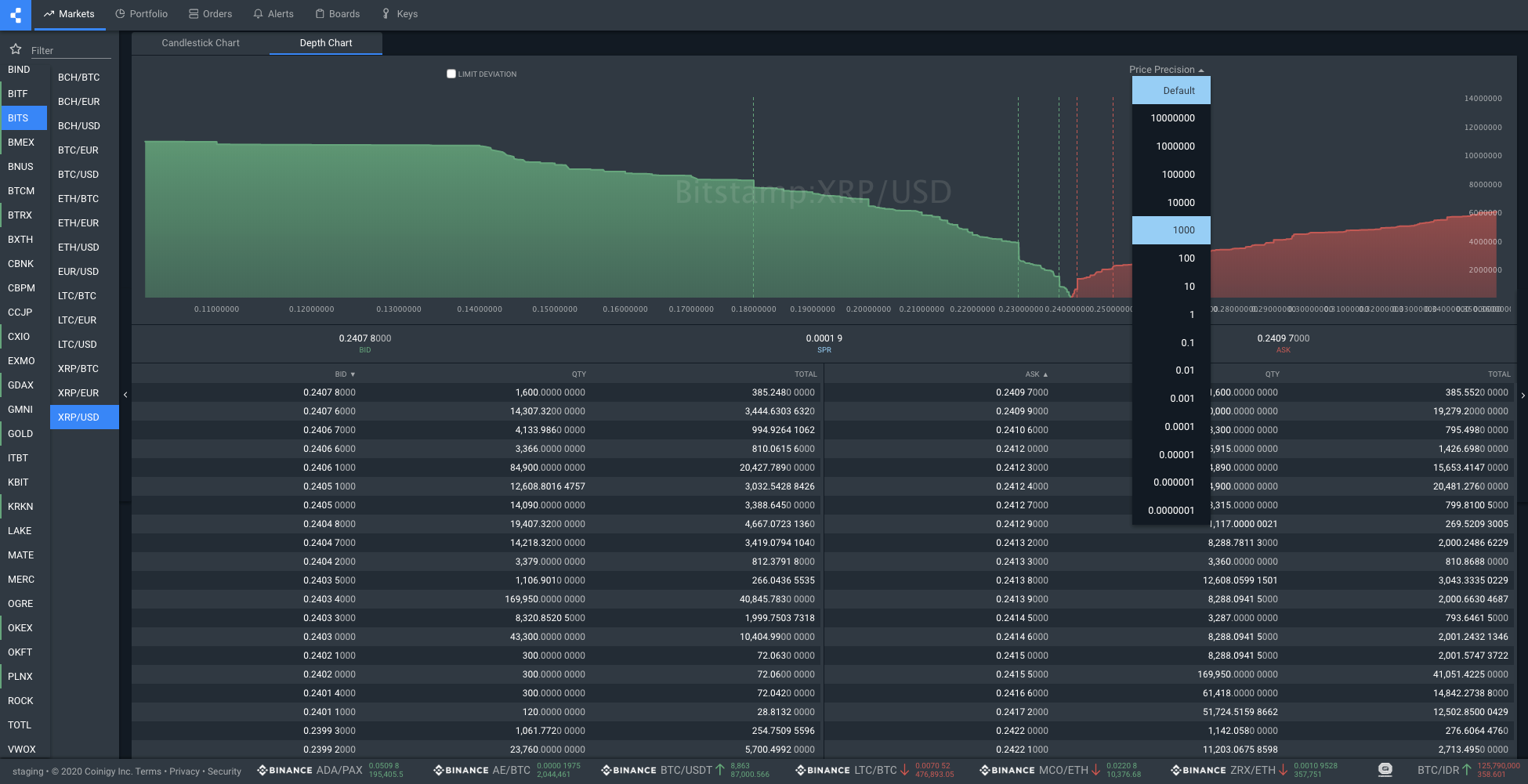Select precision option 0.0000001
Viewport: 1528px width, 784px height.
(1171, 511)
